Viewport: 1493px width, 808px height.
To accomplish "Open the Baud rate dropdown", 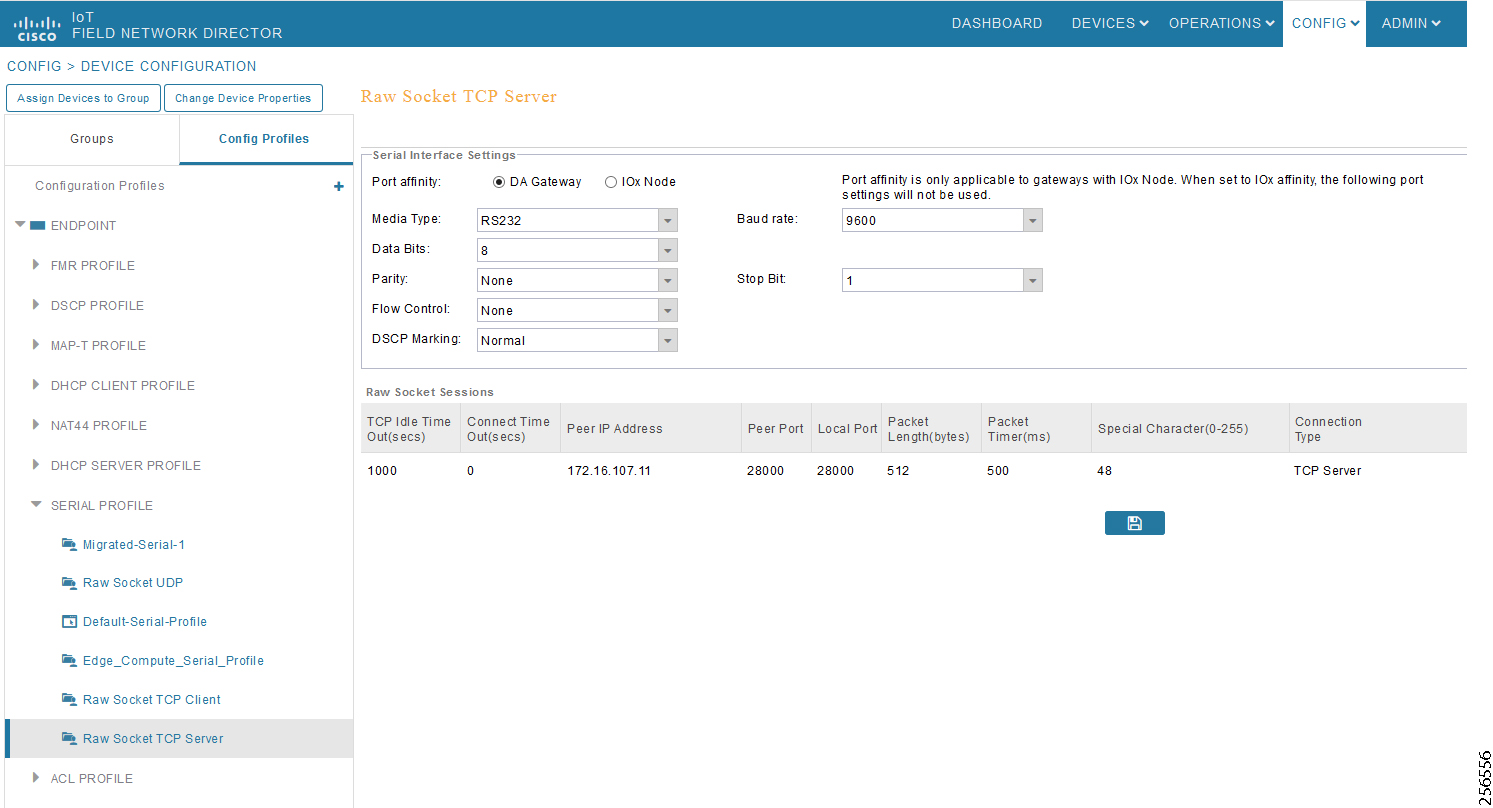I will (1033, 220).
